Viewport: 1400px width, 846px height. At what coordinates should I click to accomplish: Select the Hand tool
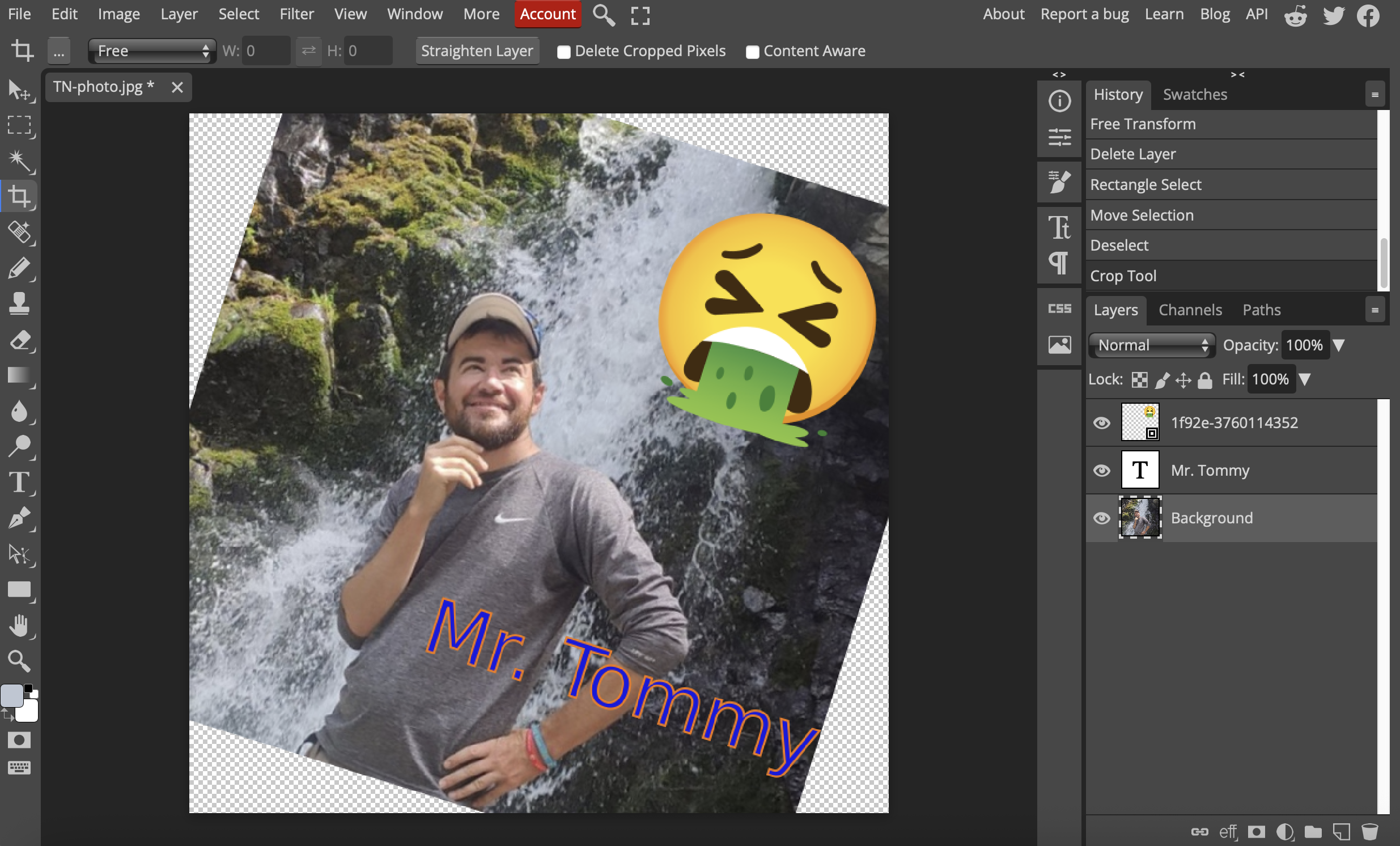coord(19,625)
